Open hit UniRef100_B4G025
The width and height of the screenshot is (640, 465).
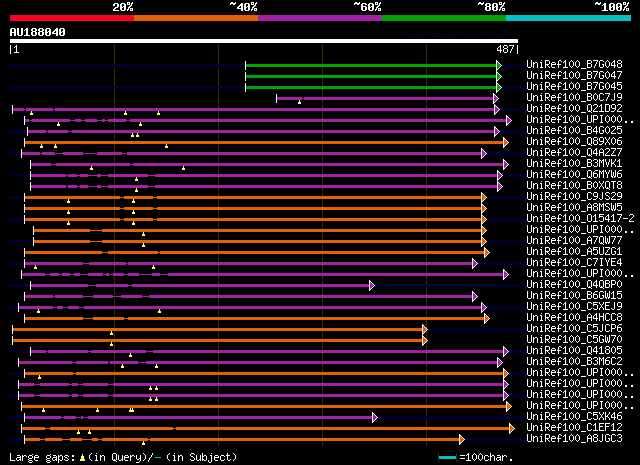click(x=574, y=130)
